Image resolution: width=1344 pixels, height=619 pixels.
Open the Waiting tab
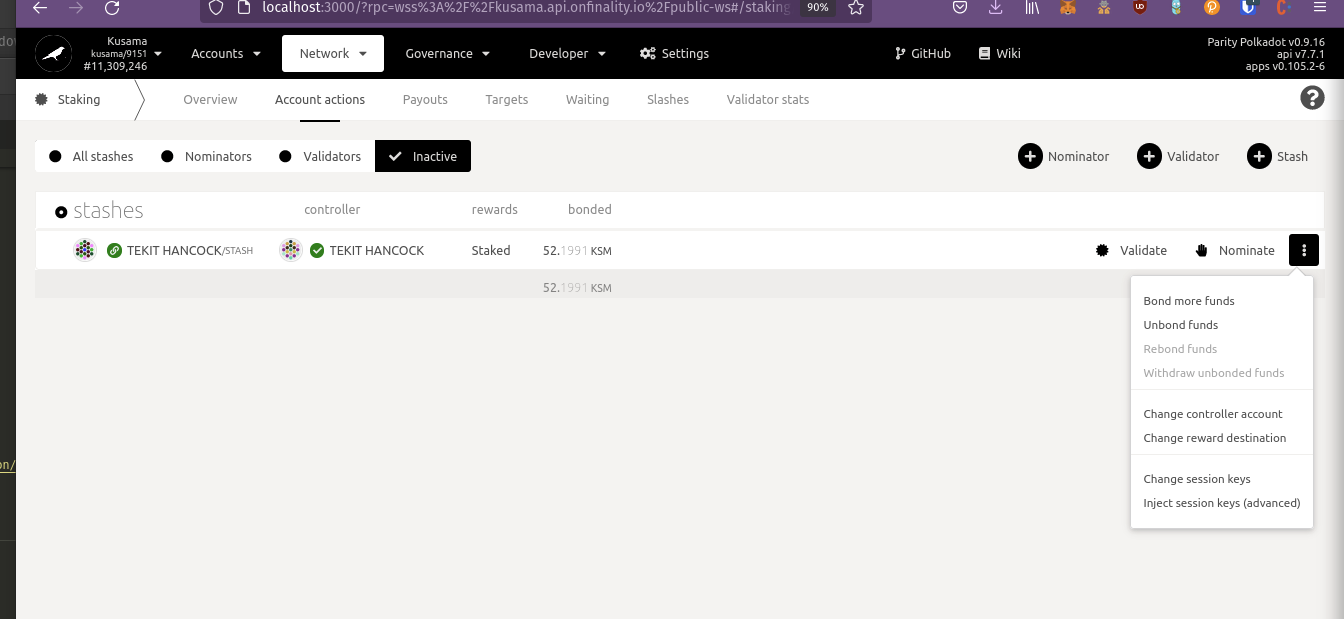pyautogui.click(x=587, y=100)
